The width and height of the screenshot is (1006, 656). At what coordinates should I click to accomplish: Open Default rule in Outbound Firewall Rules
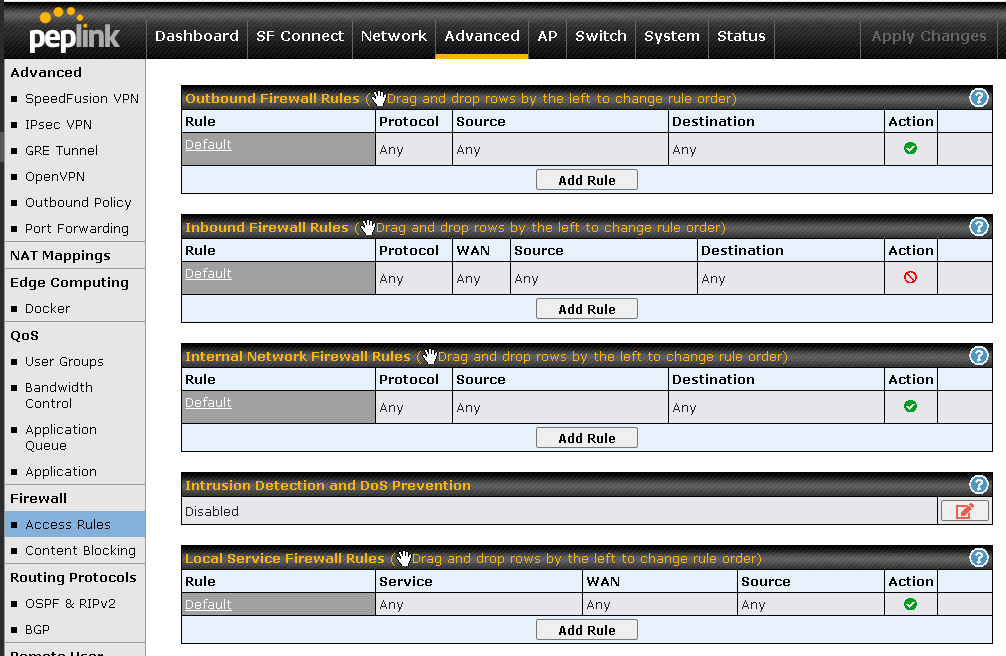click(x=208, y=145)
